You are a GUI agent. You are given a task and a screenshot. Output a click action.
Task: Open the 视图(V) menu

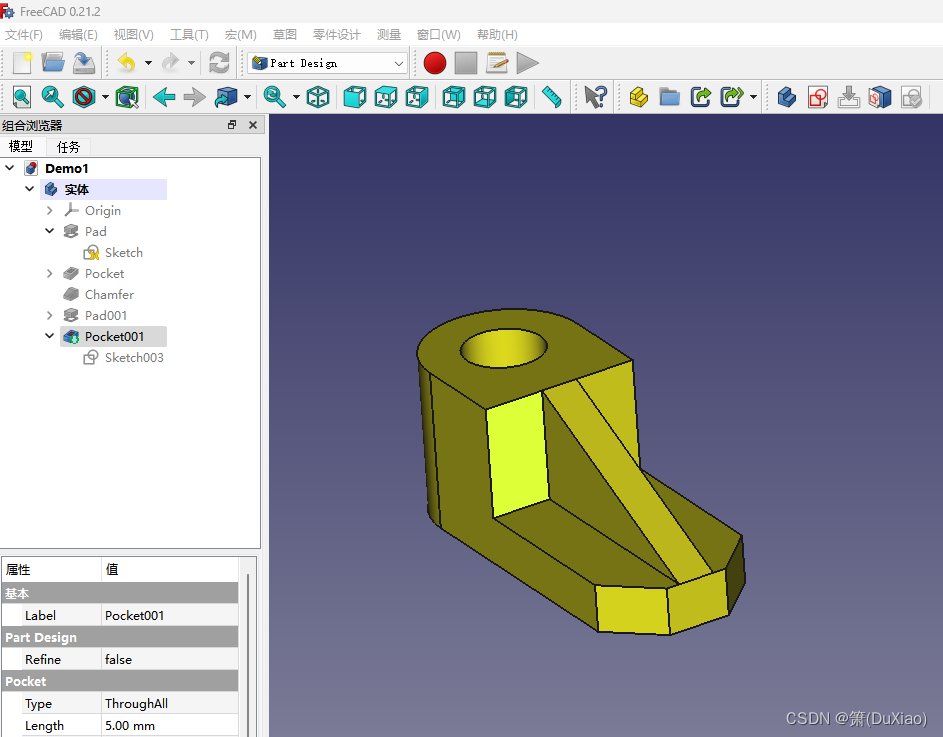pos(134,34)
